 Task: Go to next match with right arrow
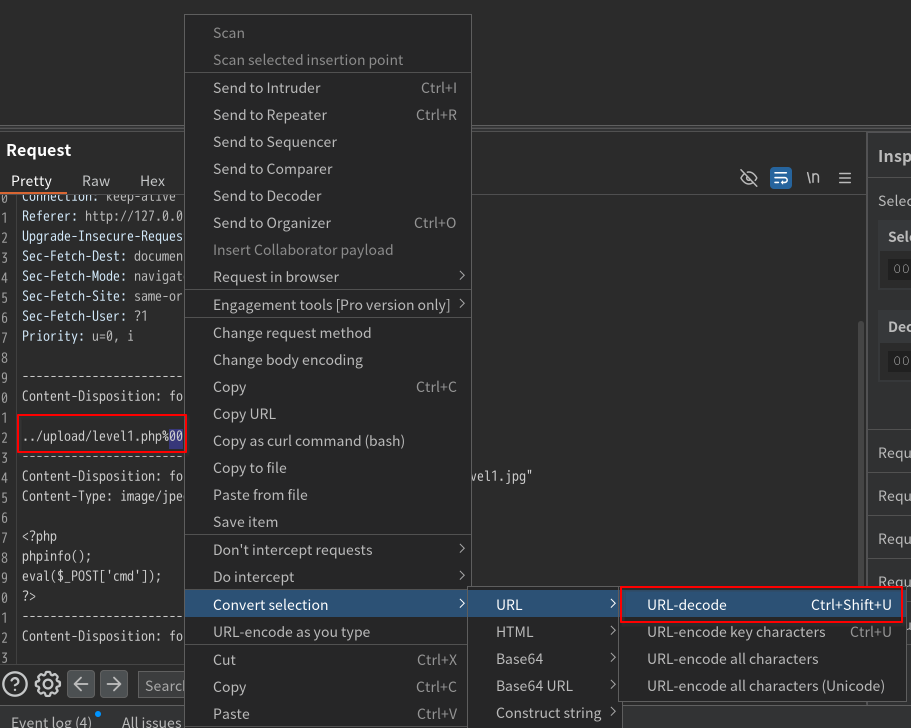click(114, 684)
